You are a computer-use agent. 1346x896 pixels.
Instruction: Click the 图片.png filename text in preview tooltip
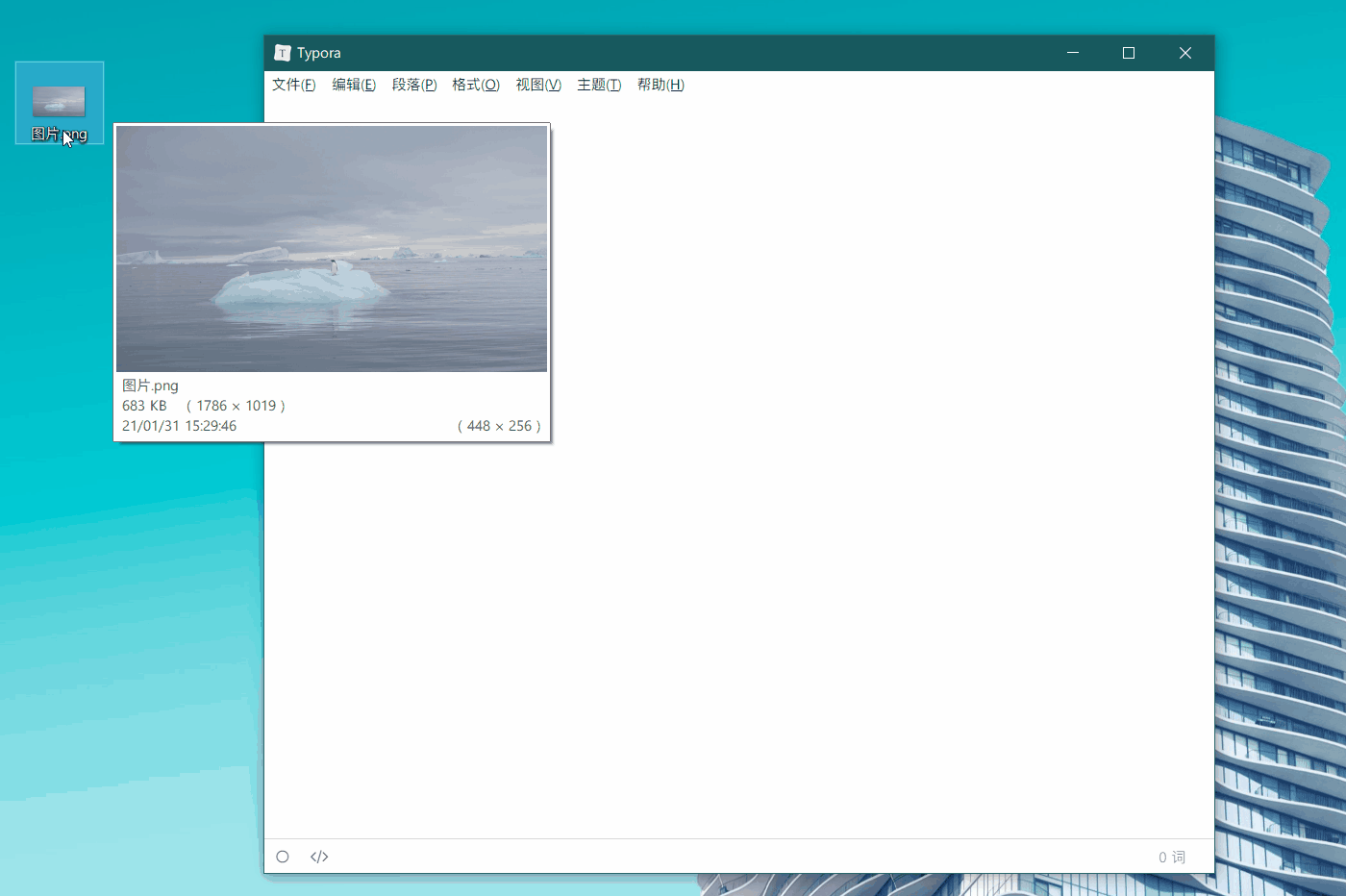coord(150,386)
